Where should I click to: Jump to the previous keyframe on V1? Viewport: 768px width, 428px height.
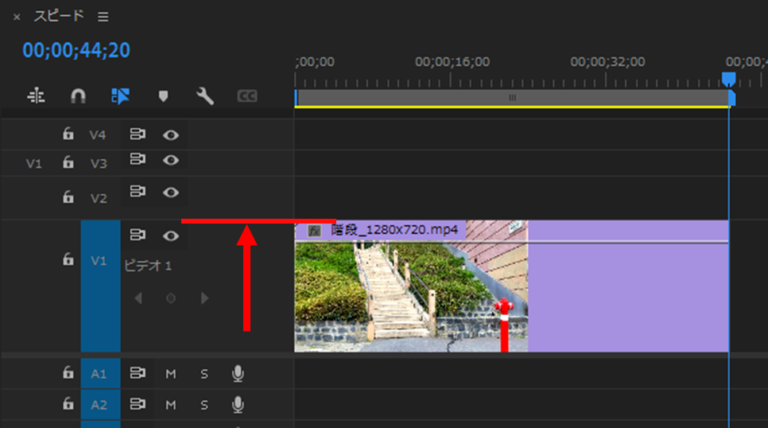(x=138, y=298)
